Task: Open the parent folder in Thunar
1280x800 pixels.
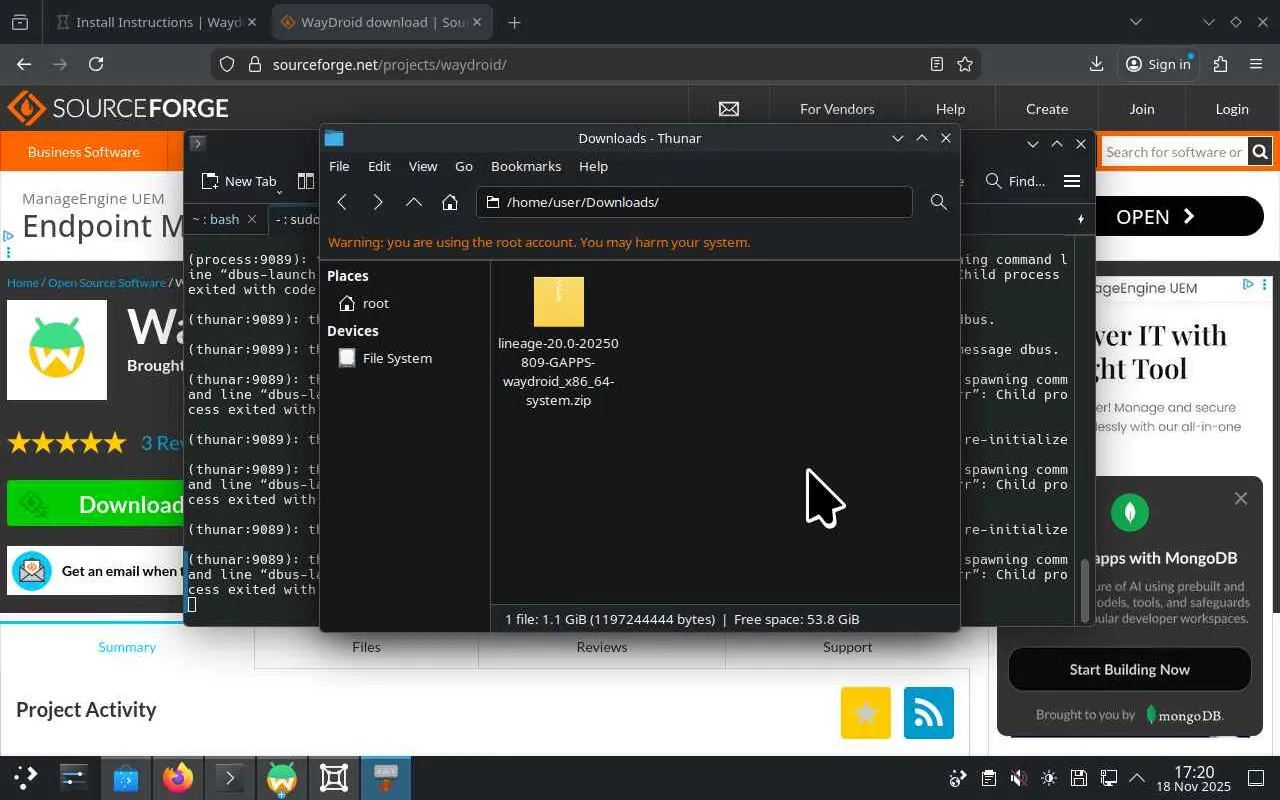Action: pos(414,202)
